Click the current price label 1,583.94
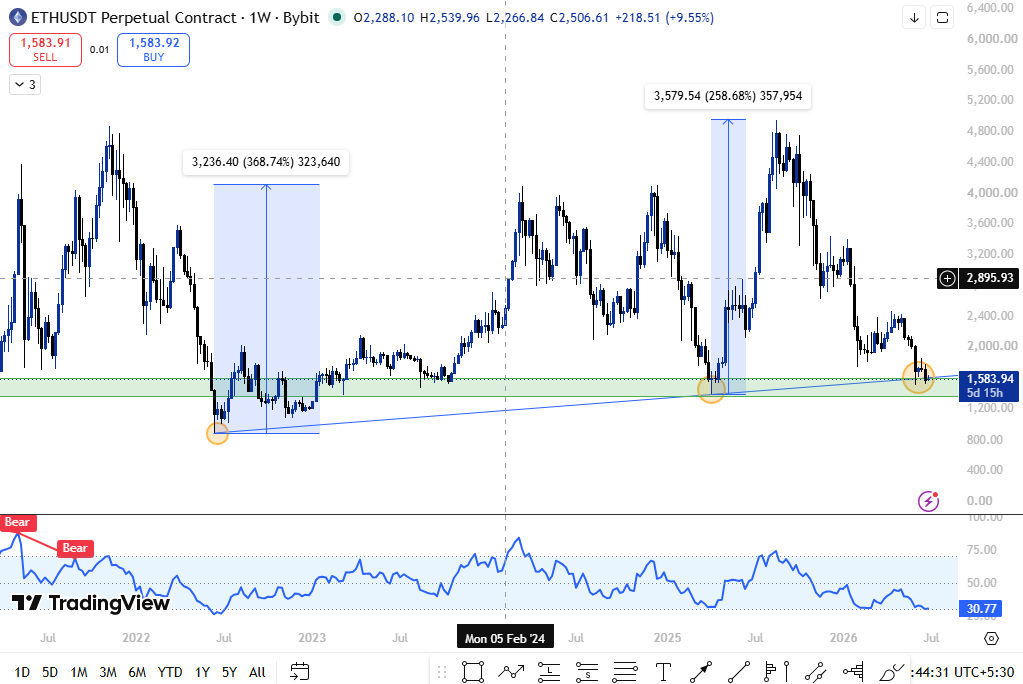The height and width of the screenshot is (684, 1023). (x=989, y=379)
